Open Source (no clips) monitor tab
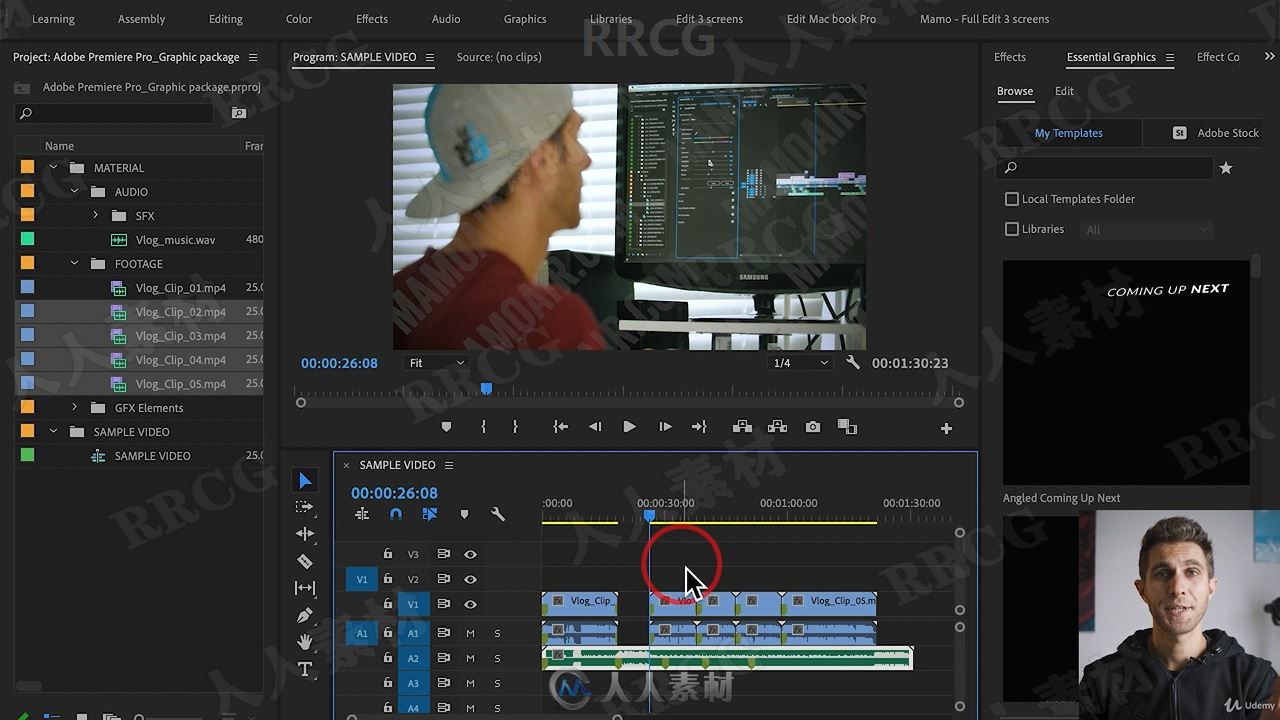1280x720 pixels. pyautogui.click(x=499, y=57)
